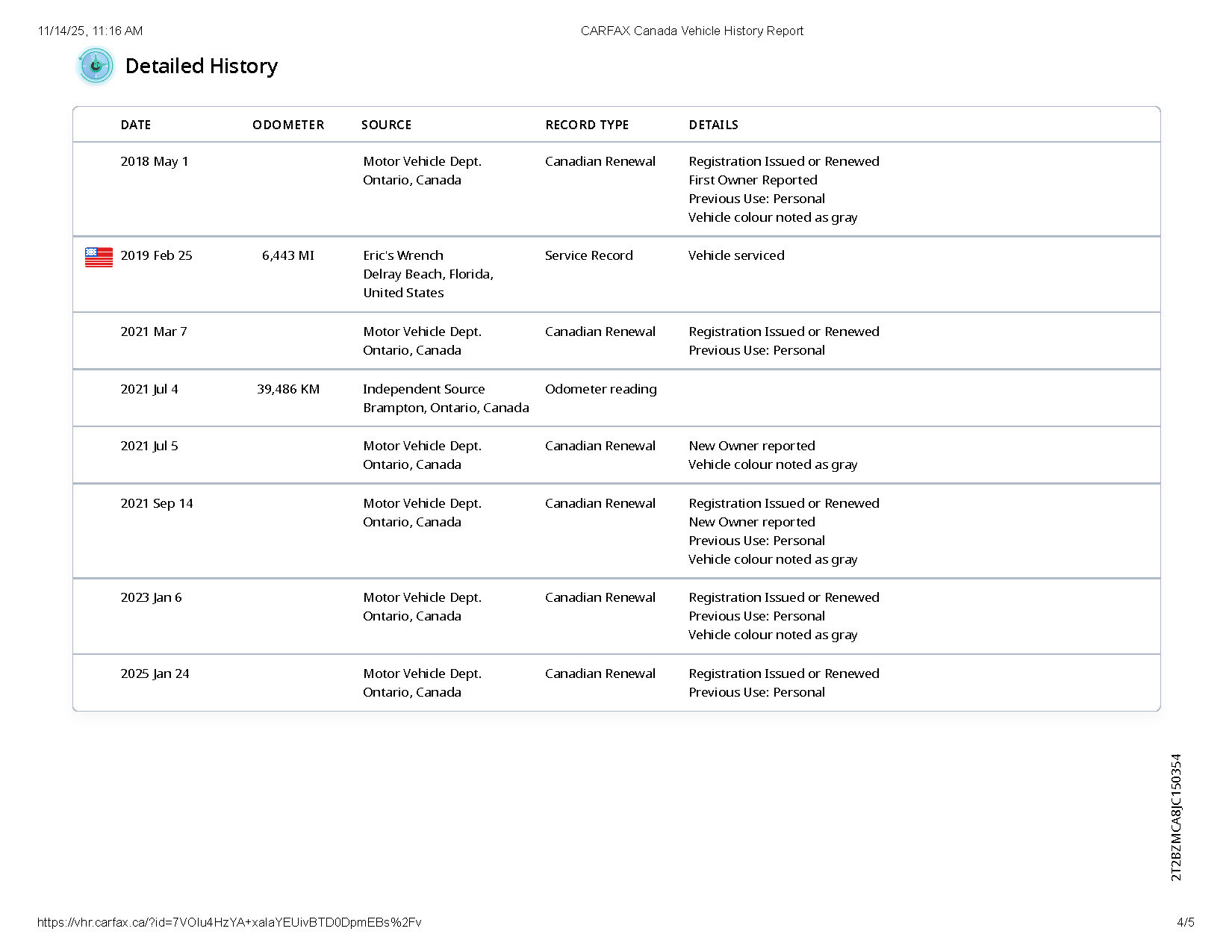
Task: Select the 2025 Jan 24 date row
Action: 155,673
